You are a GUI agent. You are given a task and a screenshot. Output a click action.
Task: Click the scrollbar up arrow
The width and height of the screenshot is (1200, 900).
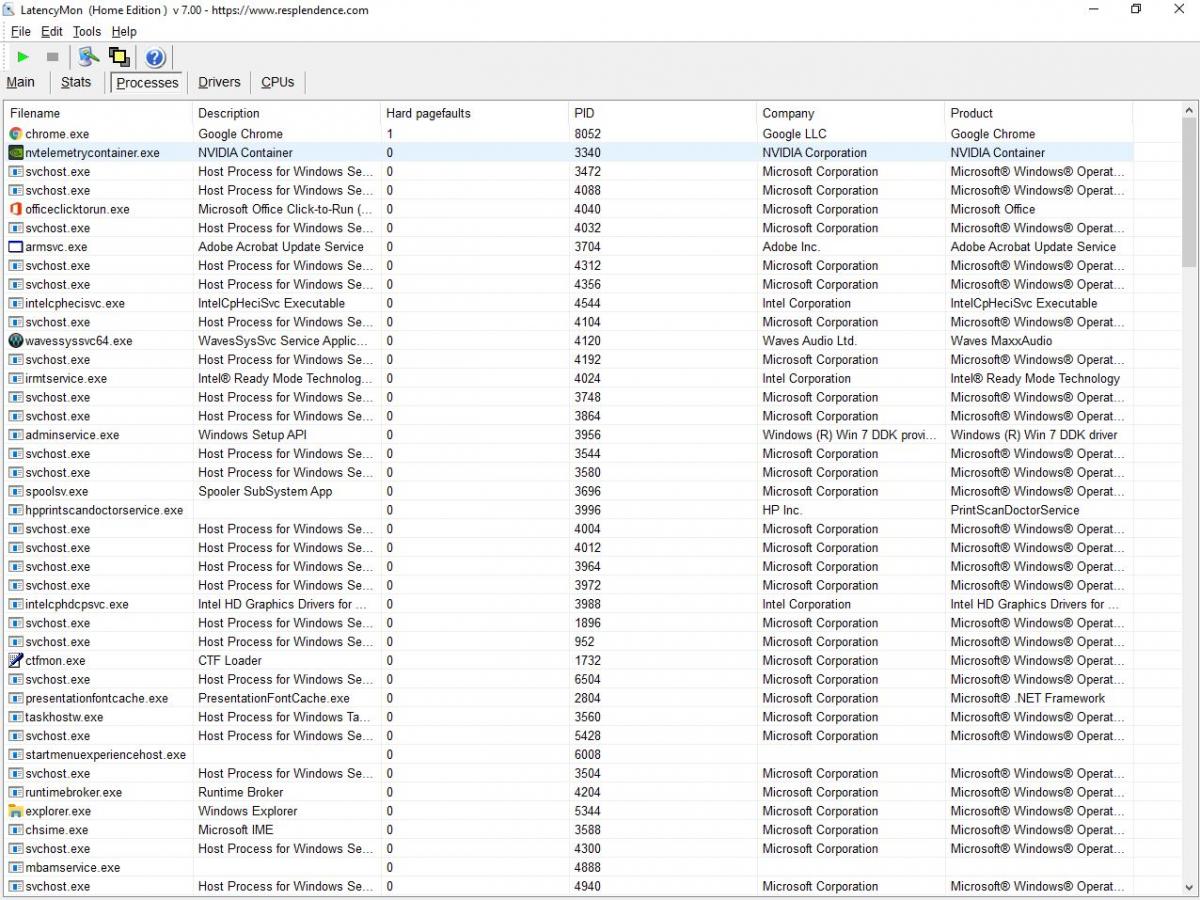click(x=1189, y=110)
